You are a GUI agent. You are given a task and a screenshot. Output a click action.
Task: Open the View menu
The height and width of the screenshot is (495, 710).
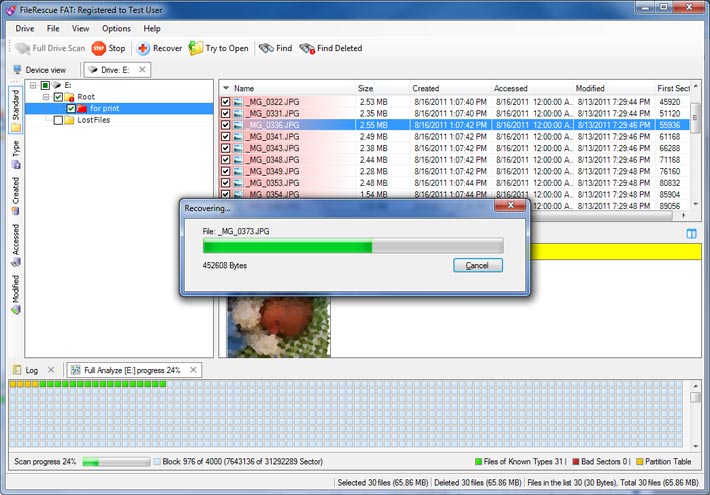pyautogui.click(x=81, y=29)
